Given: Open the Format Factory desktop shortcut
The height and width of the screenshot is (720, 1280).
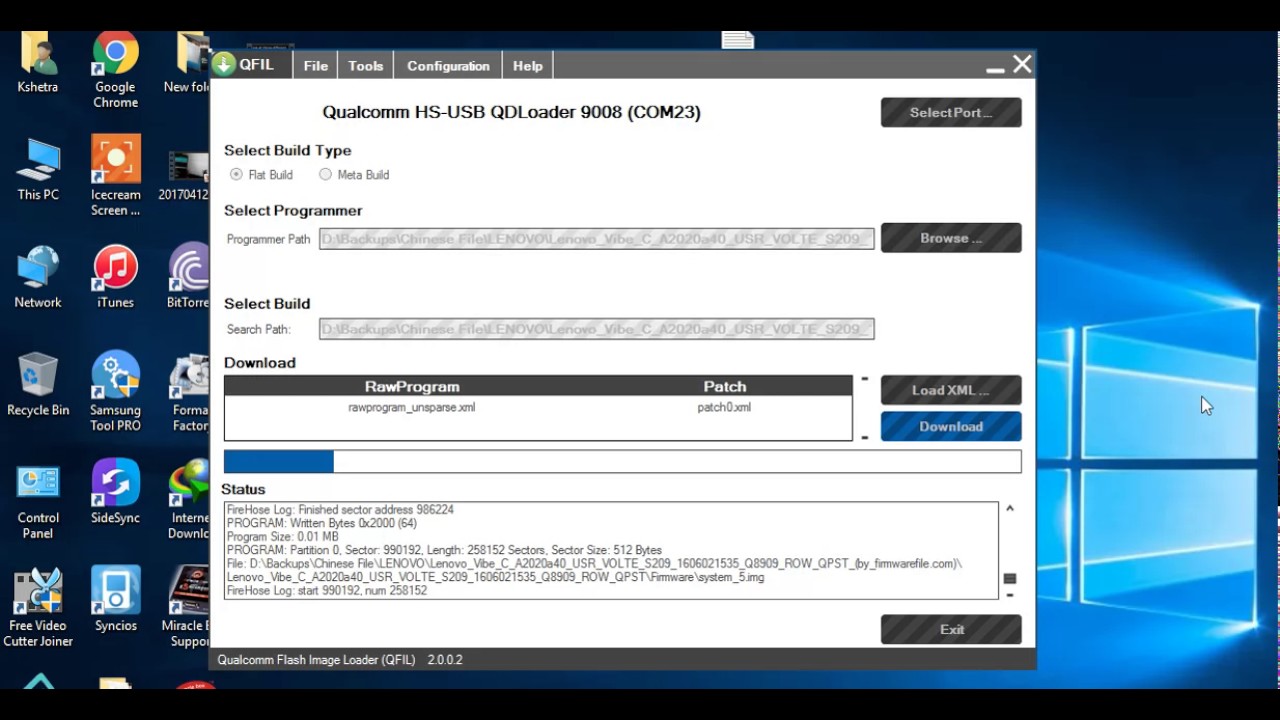Looking at the screenshot, I should tap(188, 392).
